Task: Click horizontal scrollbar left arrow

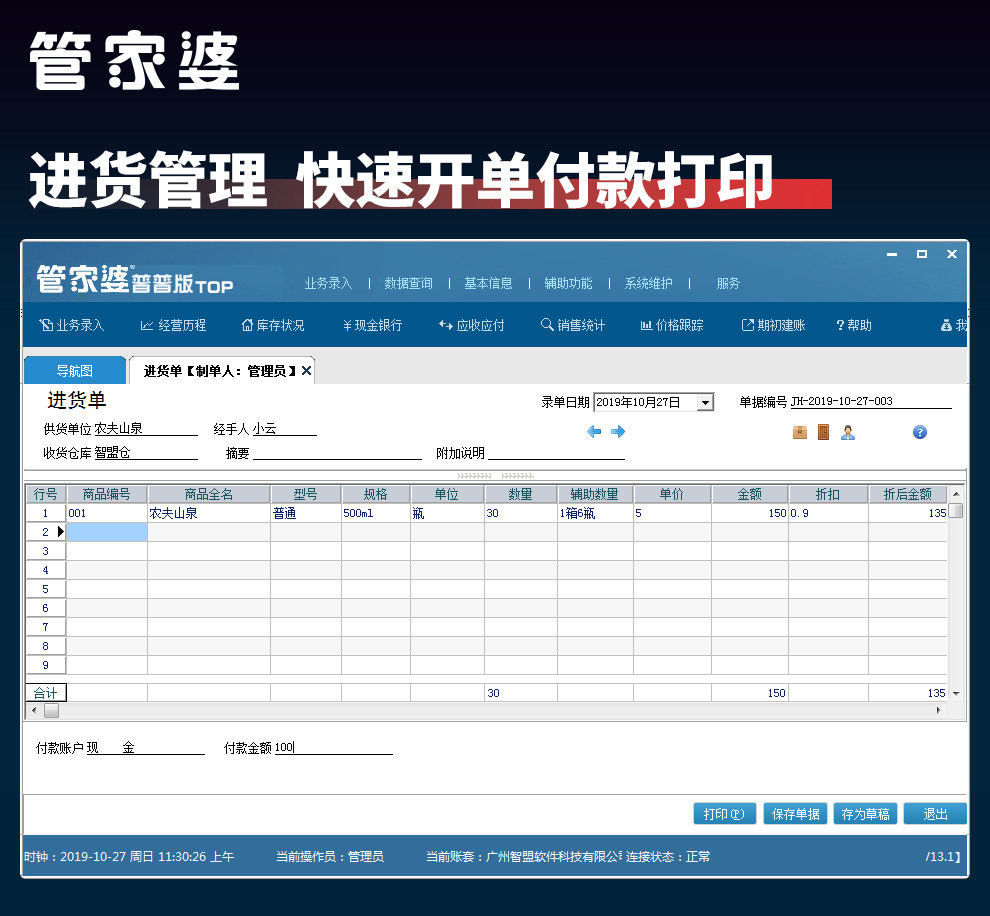Action: point(34,711)
